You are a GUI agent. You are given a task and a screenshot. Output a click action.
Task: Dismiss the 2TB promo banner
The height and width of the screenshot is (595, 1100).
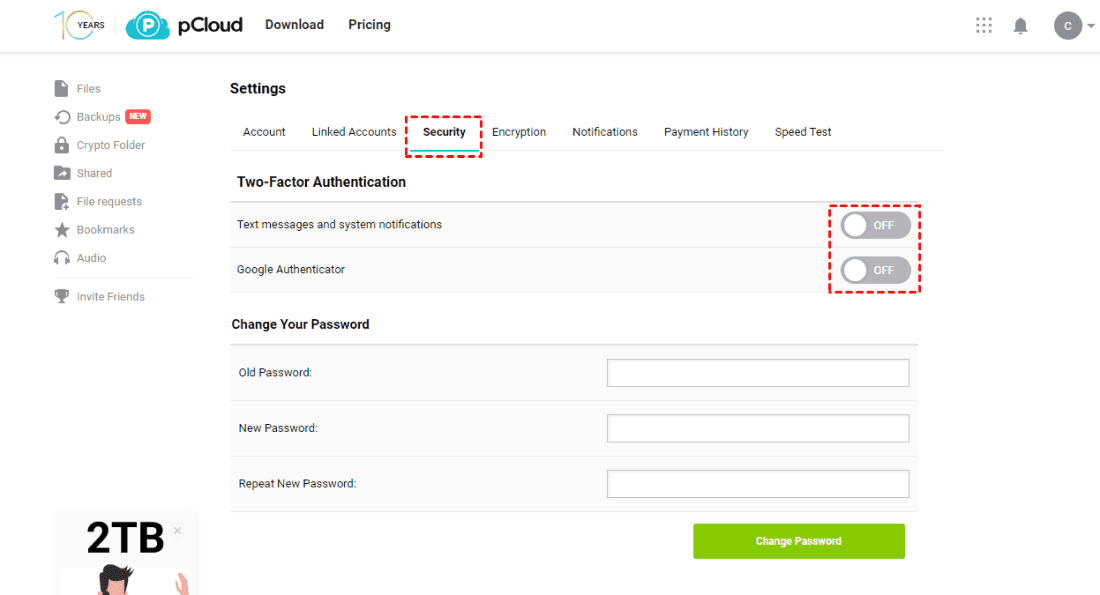click(177, 531)
